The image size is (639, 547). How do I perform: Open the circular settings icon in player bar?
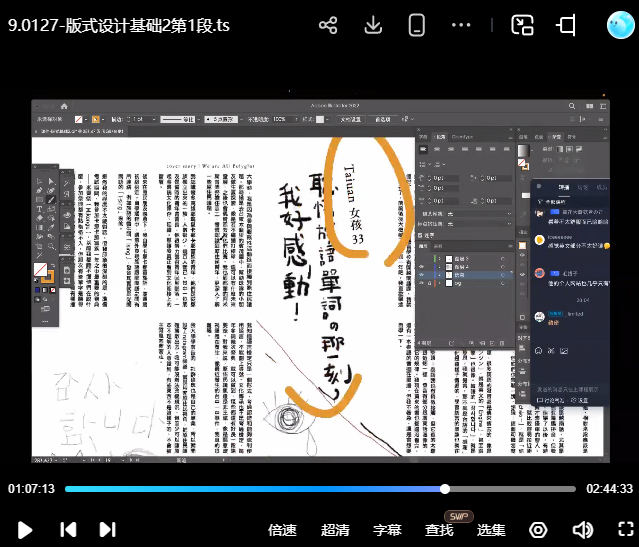pos(539,529)
